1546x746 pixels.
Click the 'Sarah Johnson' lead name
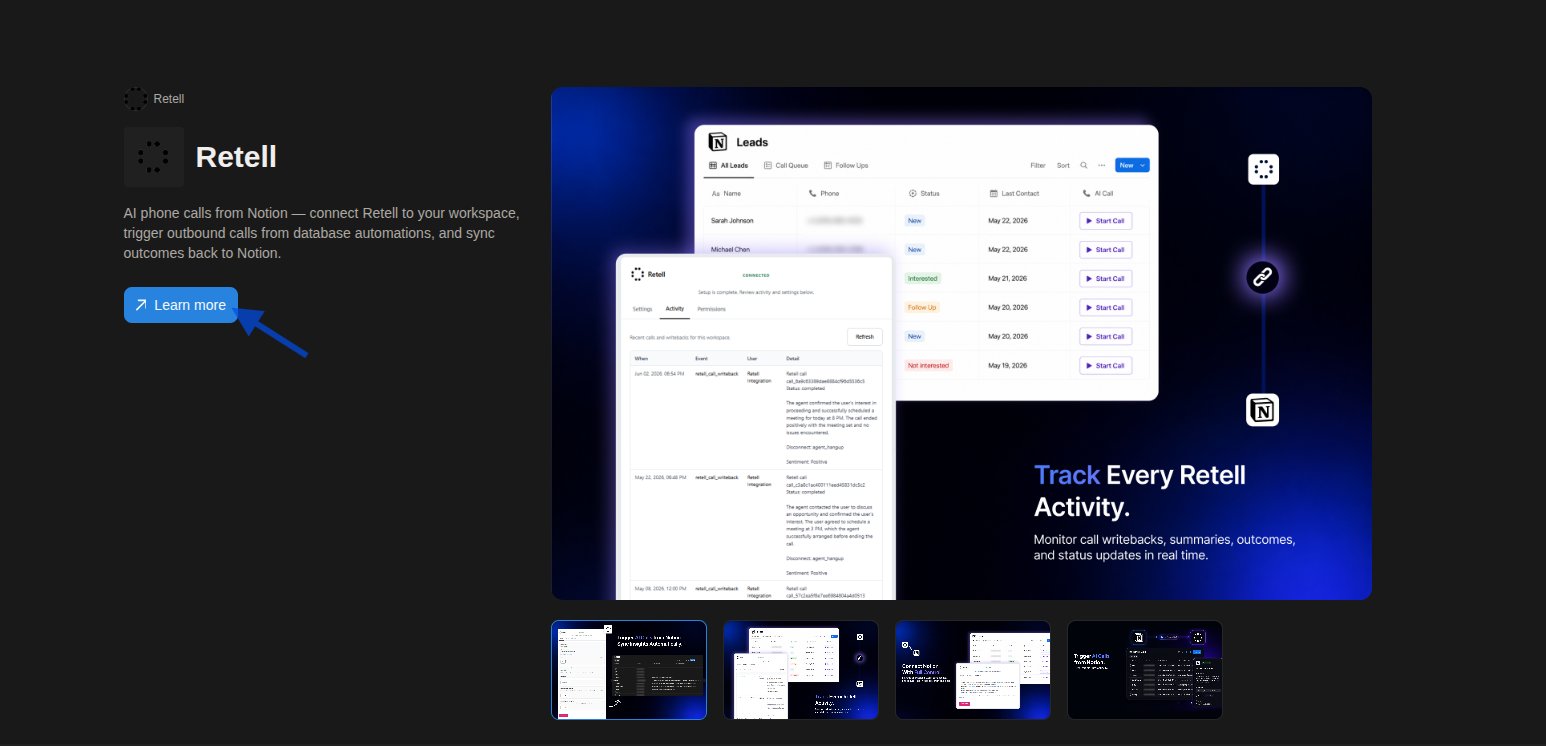pos(732,221)
